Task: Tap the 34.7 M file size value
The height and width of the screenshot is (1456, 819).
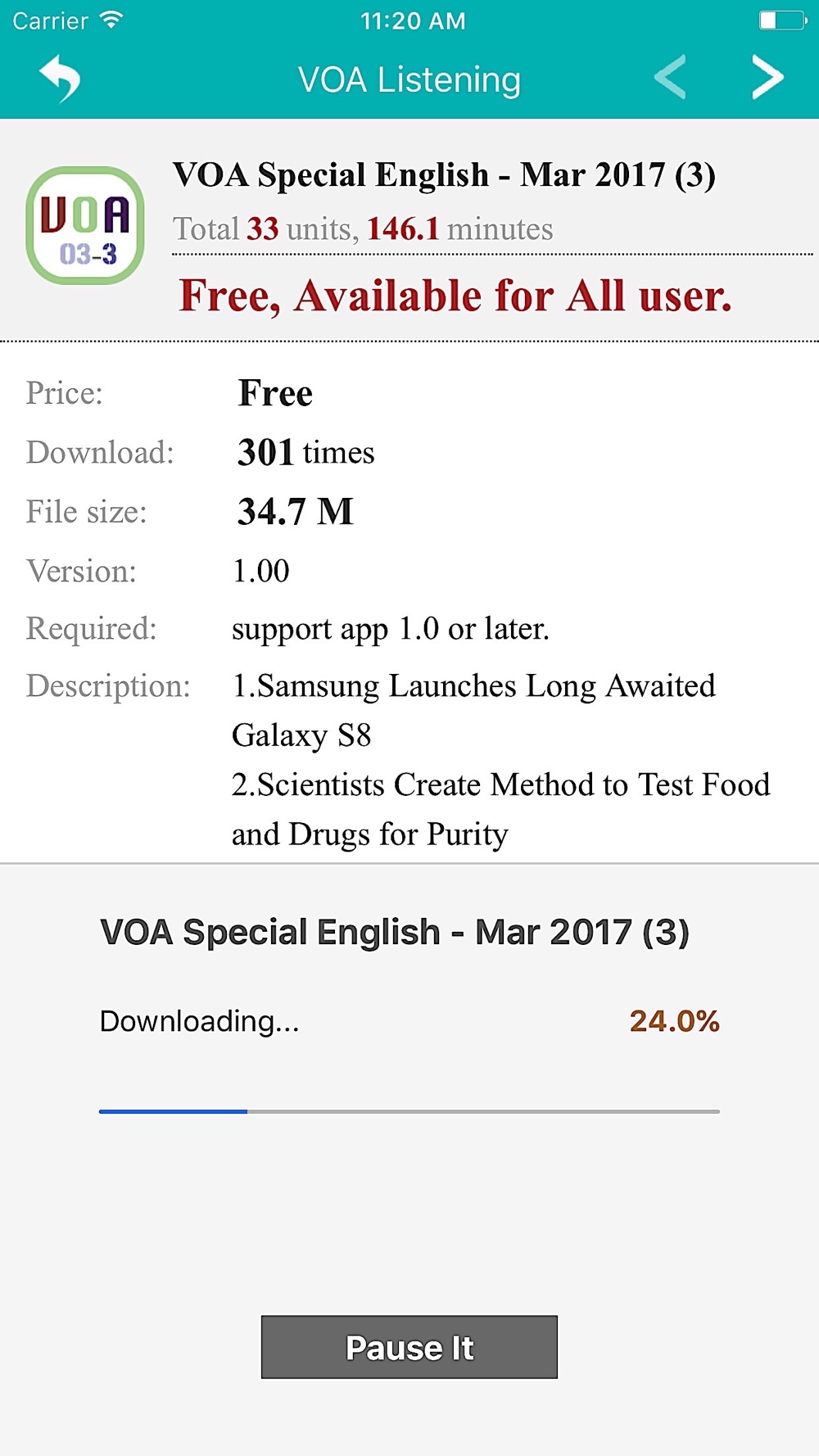Action: 295,512
